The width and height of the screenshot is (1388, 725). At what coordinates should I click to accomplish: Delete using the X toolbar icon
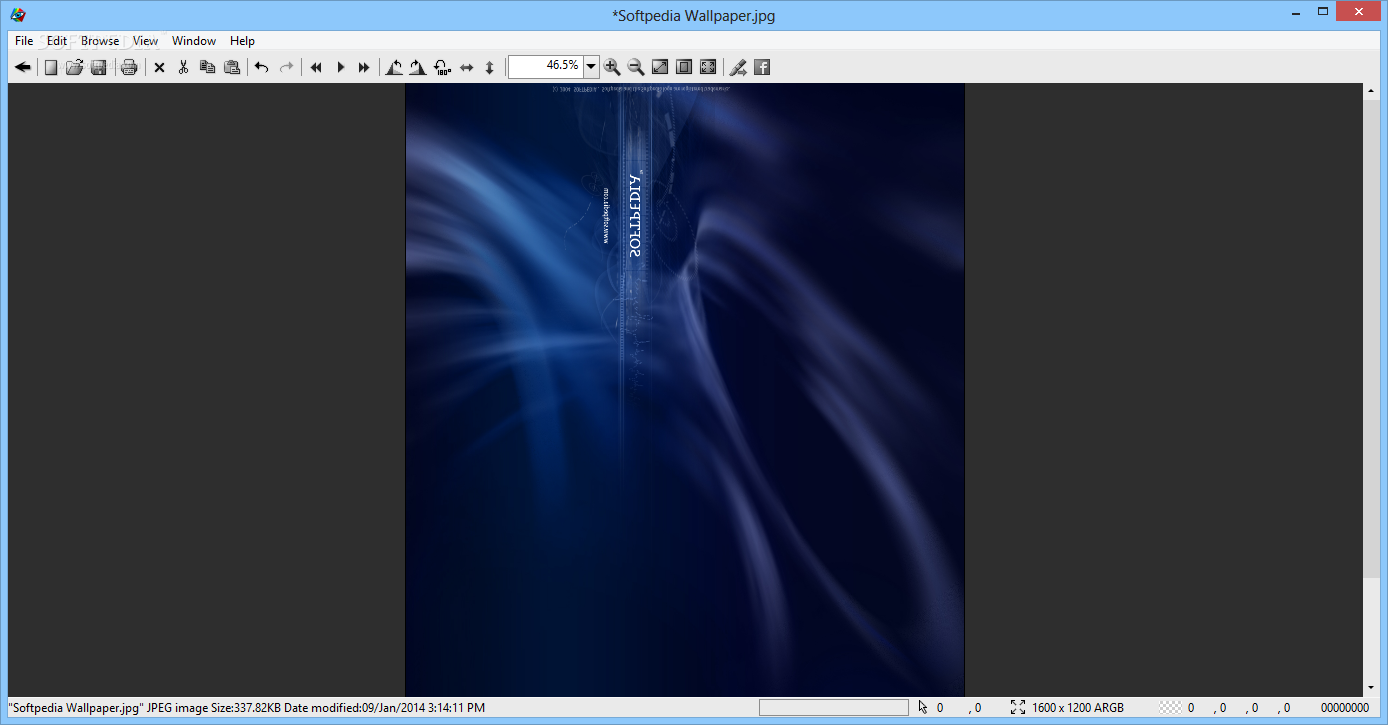pyautogui.click(x=159, y=67)
